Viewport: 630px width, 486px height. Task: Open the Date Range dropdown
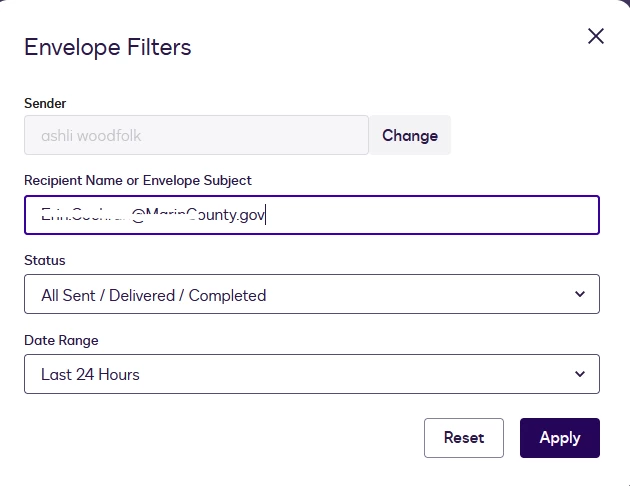pyautogui.click(x=312, y=374)
